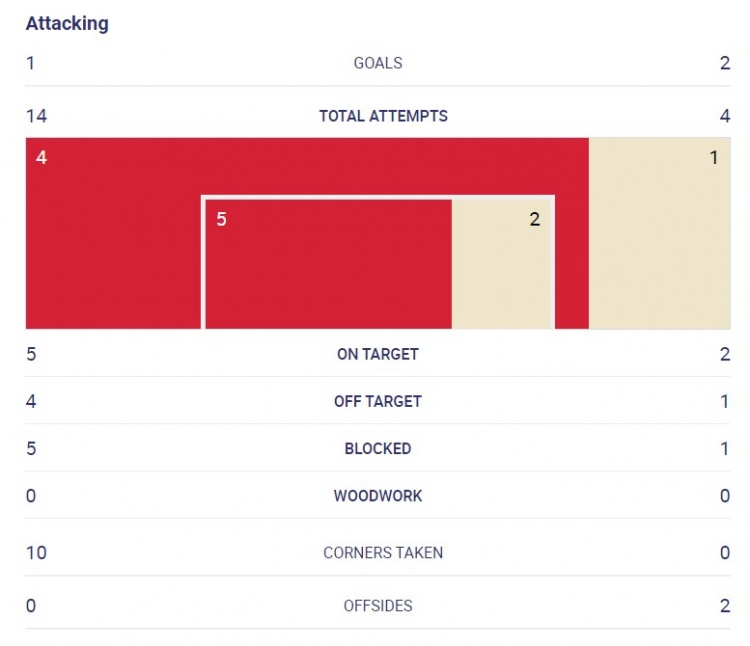Click the BLOCKED stat label

(378, 449)
